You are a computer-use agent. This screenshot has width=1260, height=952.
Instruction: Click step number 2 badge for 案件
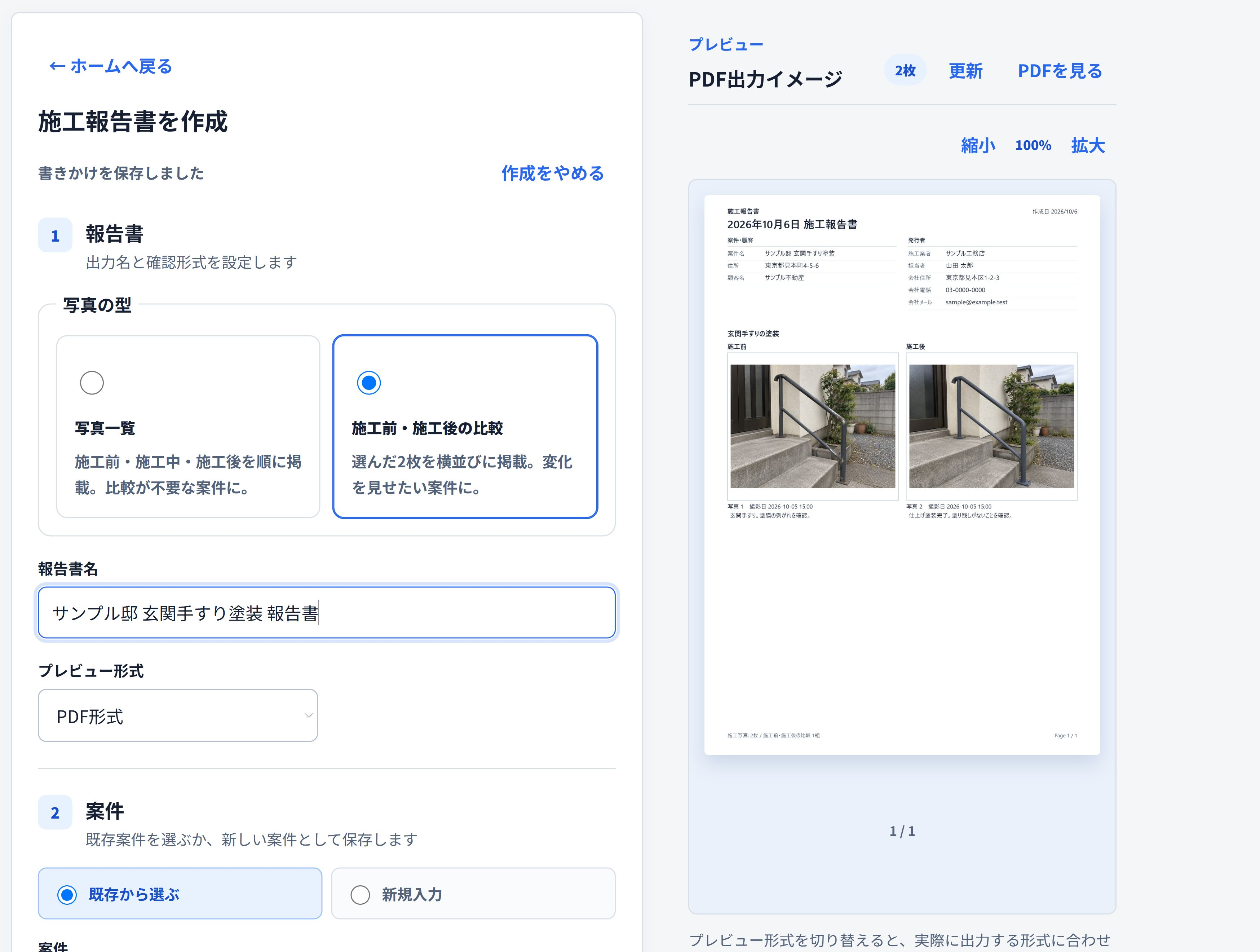(x=55, y=812)
